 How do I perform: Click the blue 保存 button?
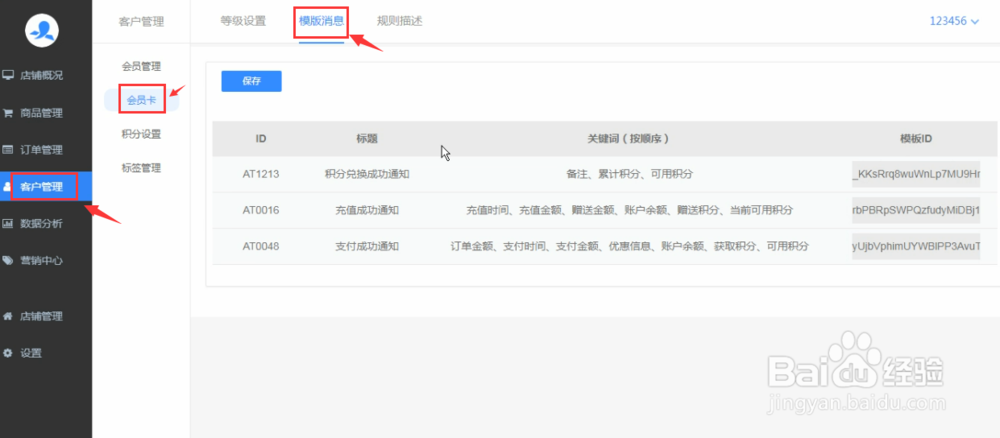coord(251,81)
